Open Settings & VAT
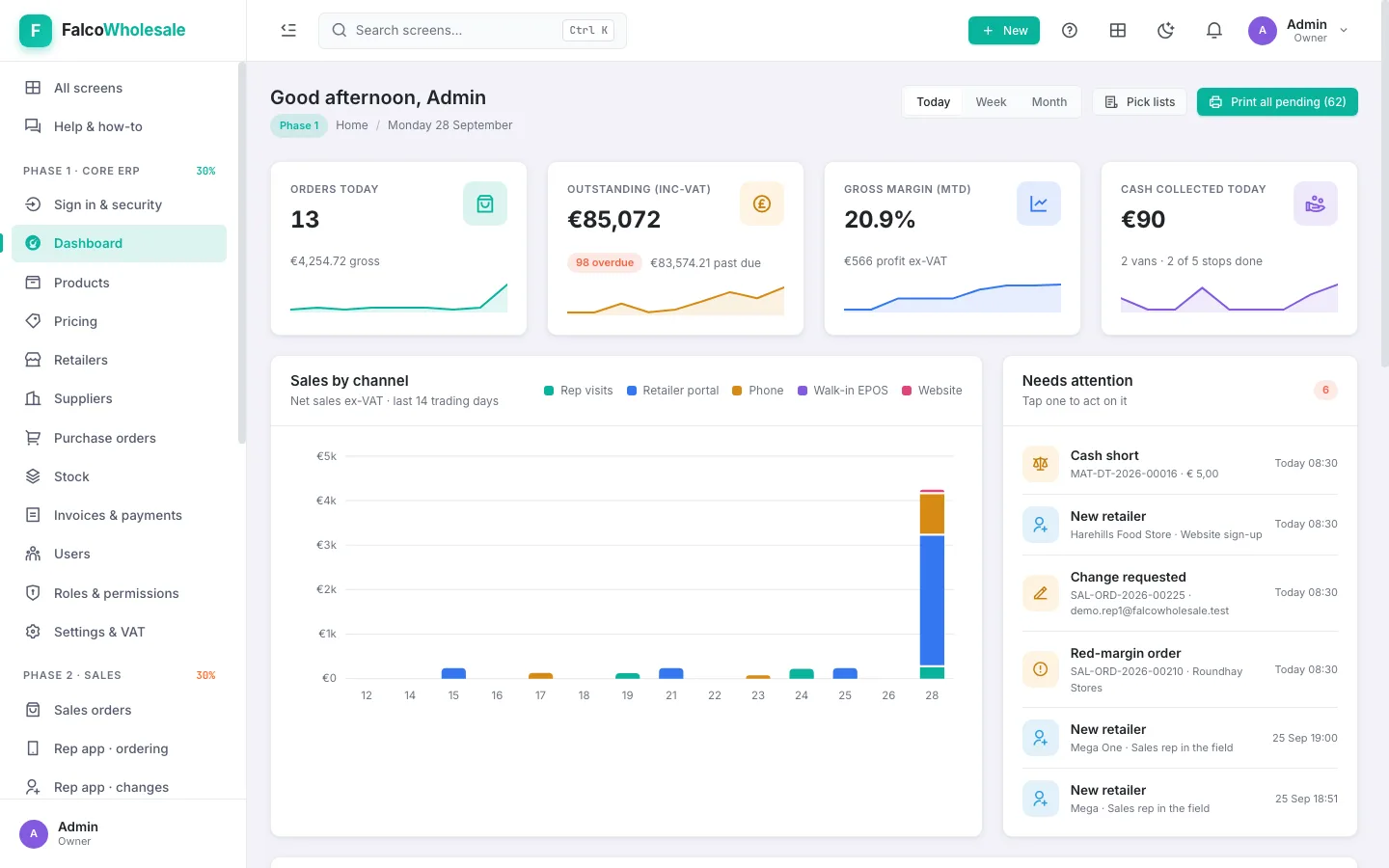1389x868 pixels. [119, 632]
